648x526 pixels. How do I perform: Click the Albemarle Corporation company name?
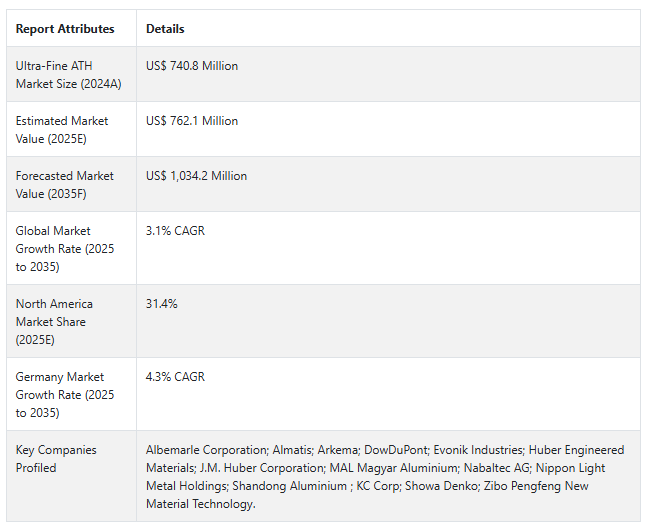tap(207, 450)
